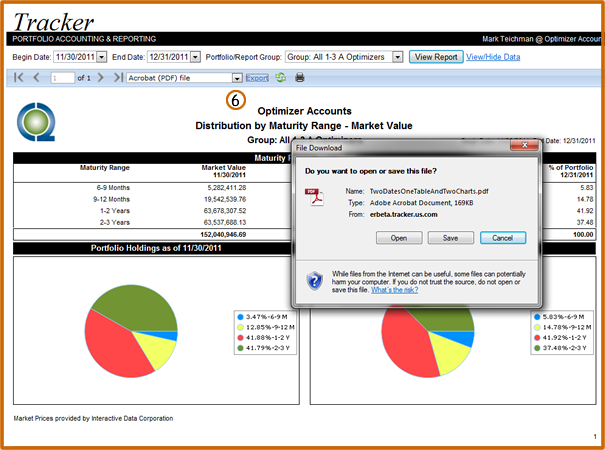The width and height of the screenshot is (605, 450).
Task: Open the End Date dropdown
Action: point(196,57)
